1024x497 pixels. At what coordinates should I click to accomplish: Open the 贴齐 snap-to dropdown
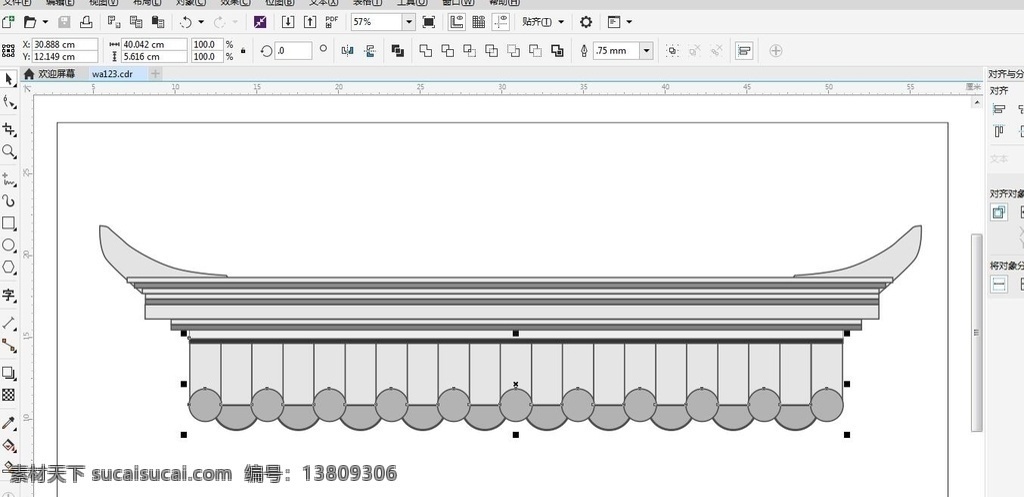543,22
